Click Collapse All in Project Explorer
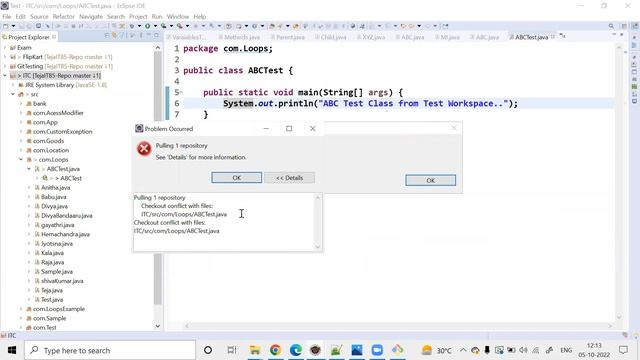 pyautogui.click(x=107, y=36)
